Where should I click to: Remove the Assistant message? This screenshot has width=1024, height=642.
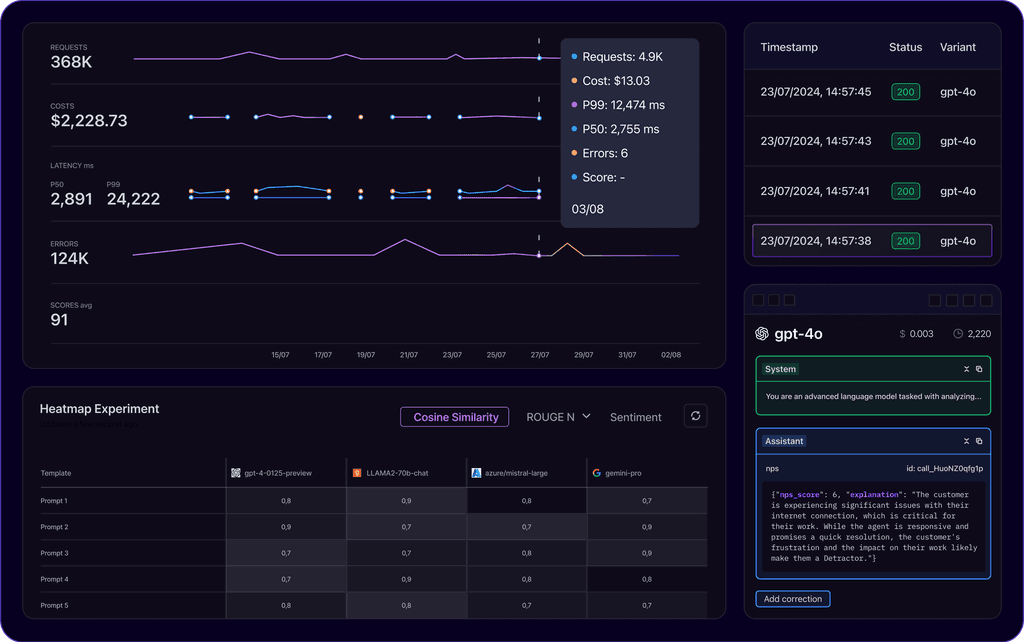(x=966, y=441)
